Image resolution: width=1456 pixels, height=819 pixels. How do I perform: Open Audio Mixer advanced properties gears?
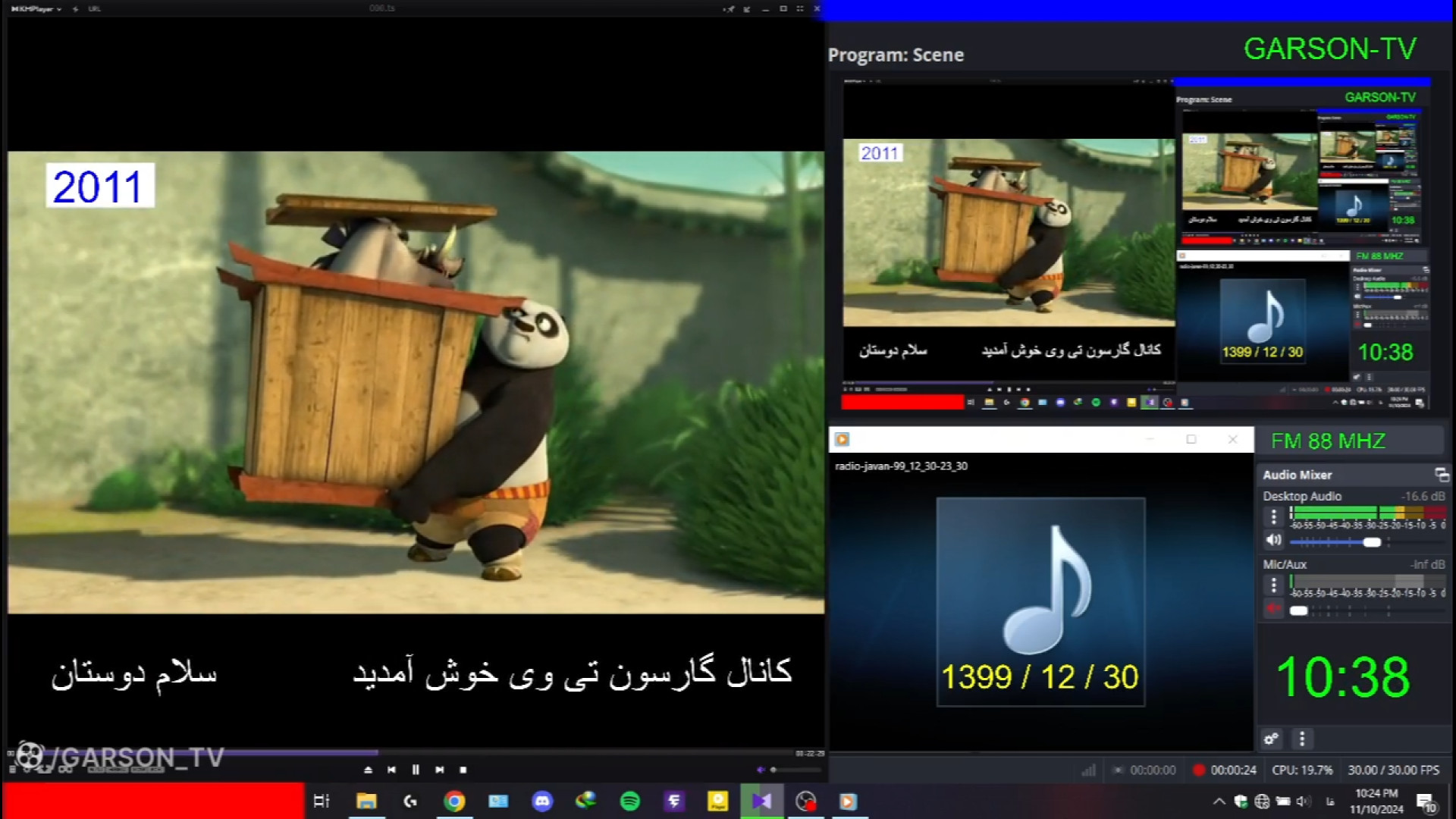(1272, 739)
